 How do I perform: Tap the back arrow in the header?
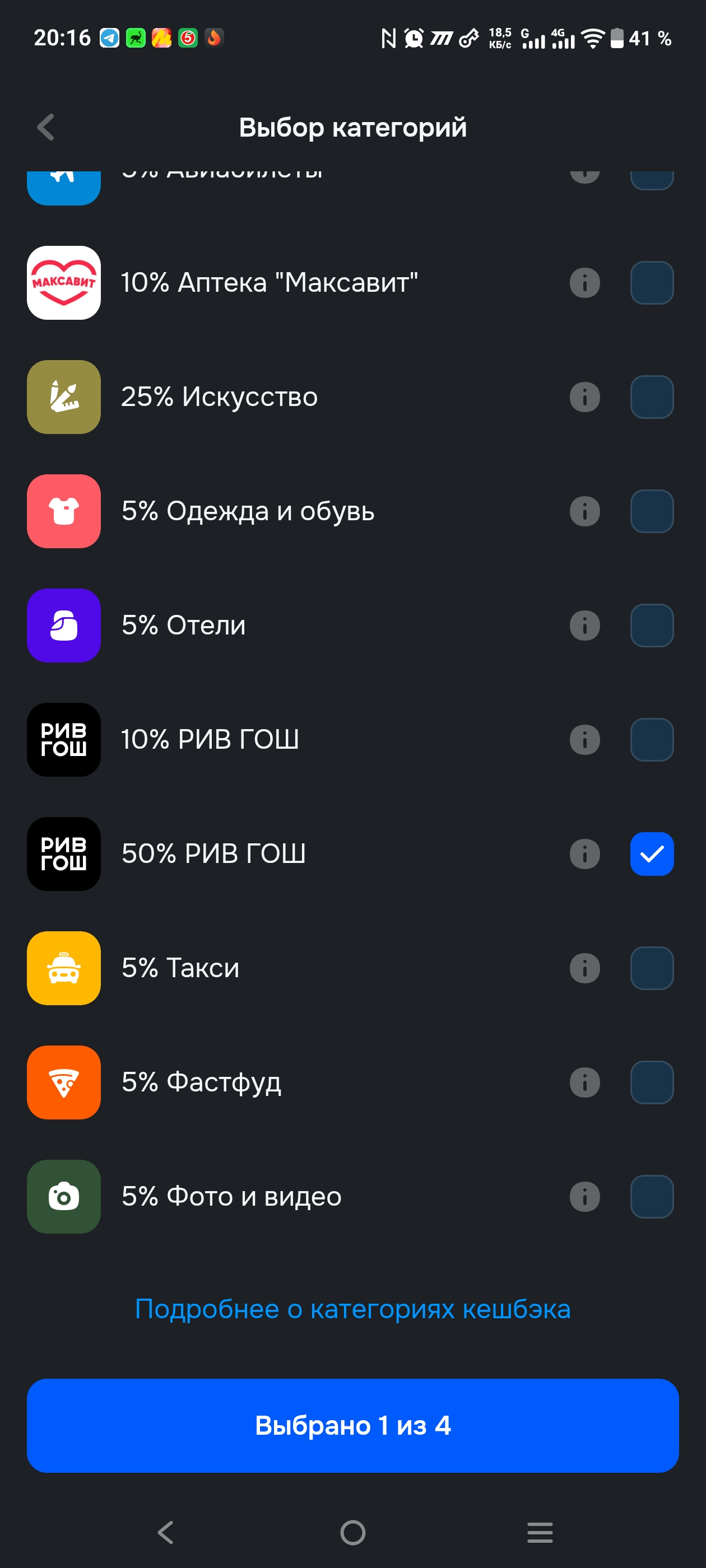point(46,127)
